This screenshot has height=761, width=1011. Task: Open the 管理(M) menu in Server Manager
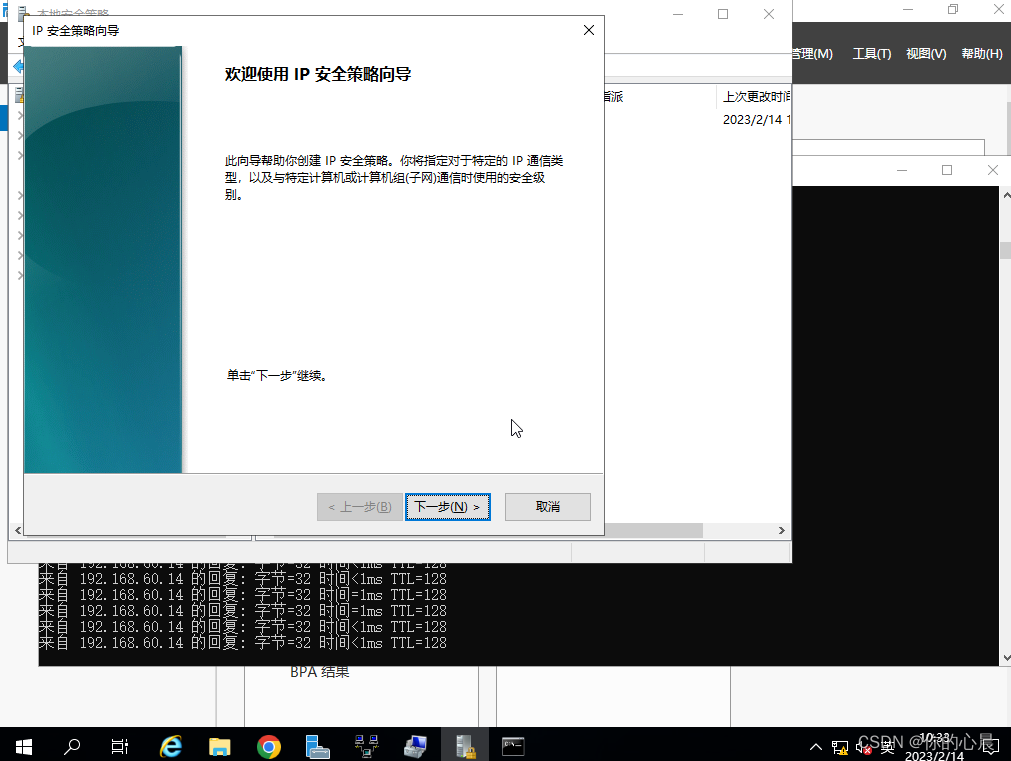(812, 54)
